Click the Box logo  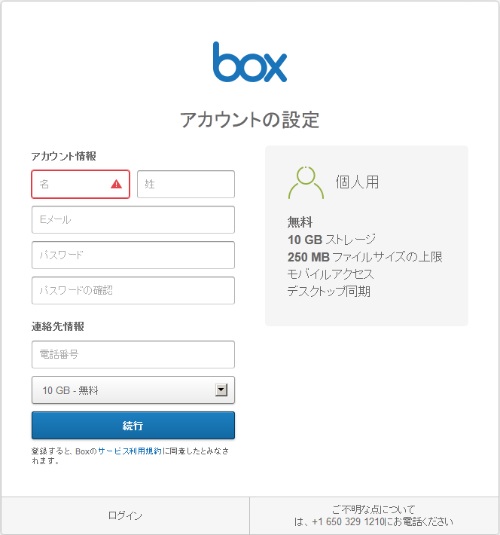pyautogui.click(x=250, y=62)
